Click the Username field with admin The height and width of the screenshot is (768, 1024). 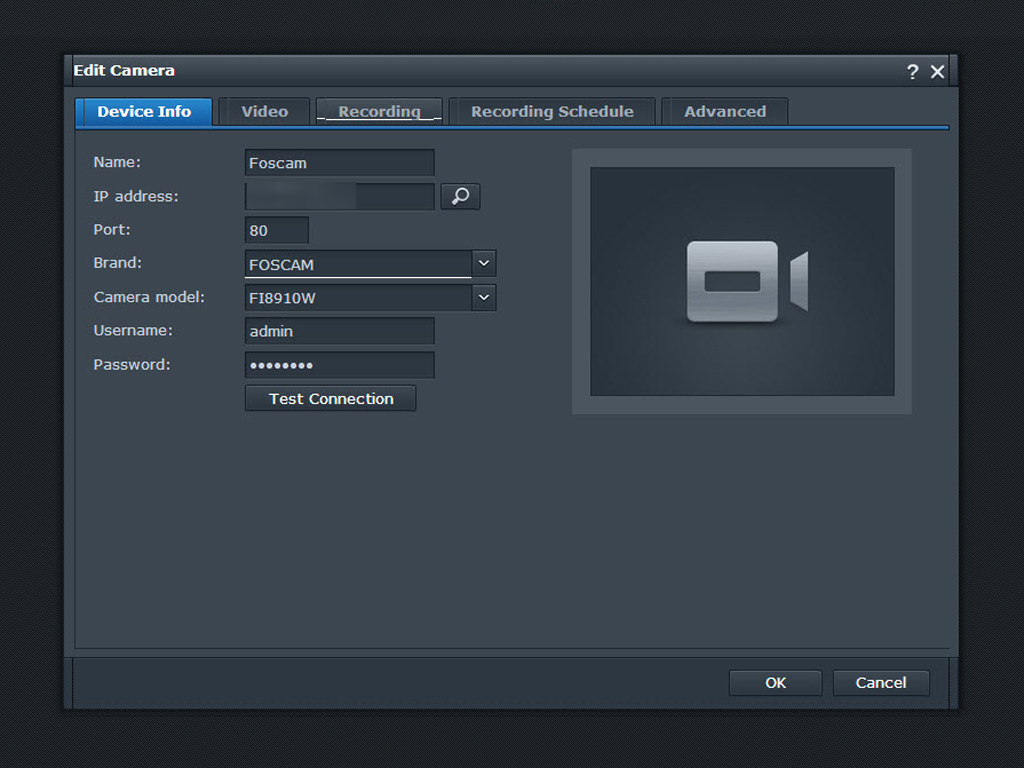point(340,331)
